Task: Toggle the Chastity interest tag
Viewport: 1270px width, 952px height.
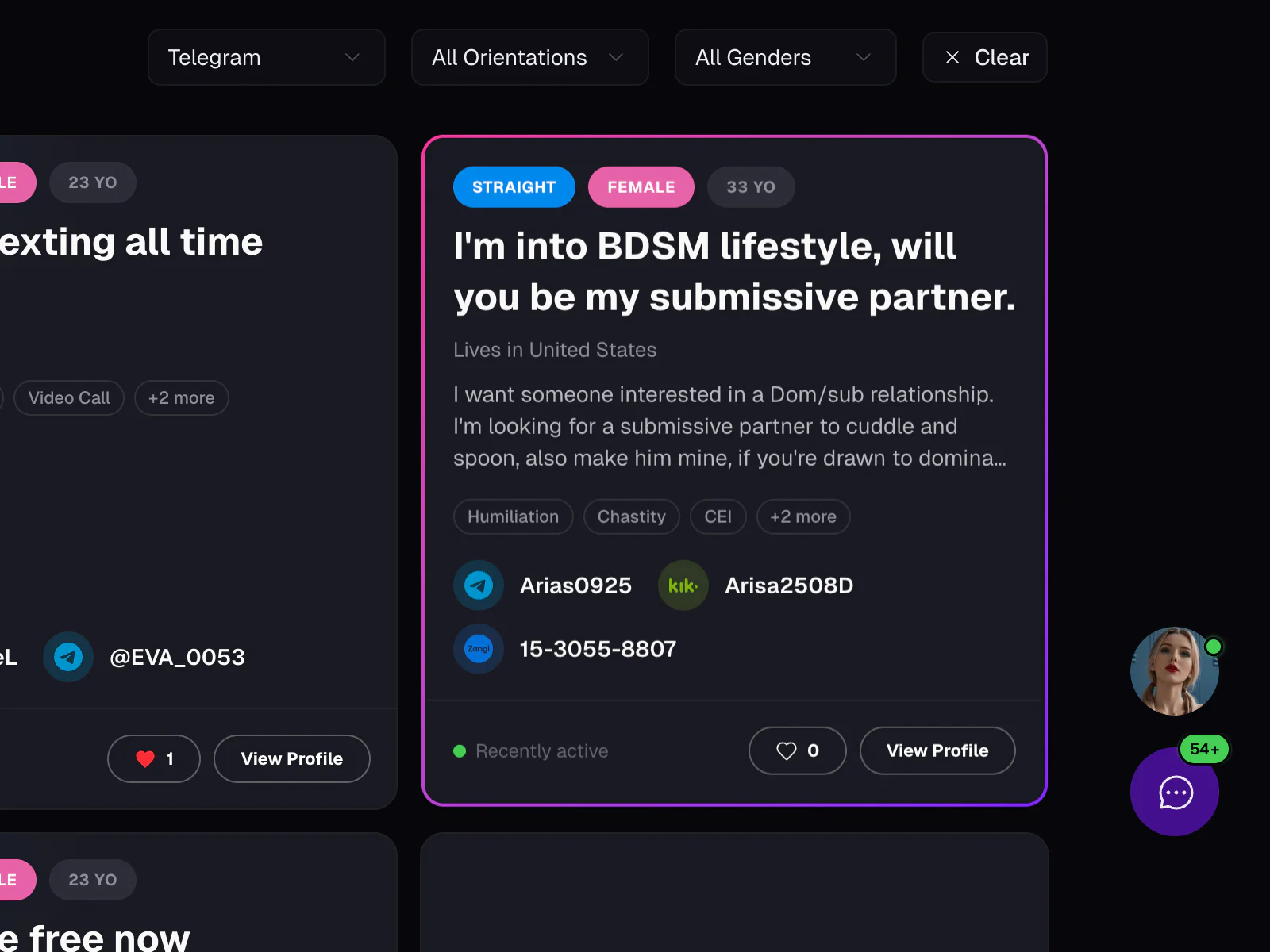Action: click(x=631, y=516)
